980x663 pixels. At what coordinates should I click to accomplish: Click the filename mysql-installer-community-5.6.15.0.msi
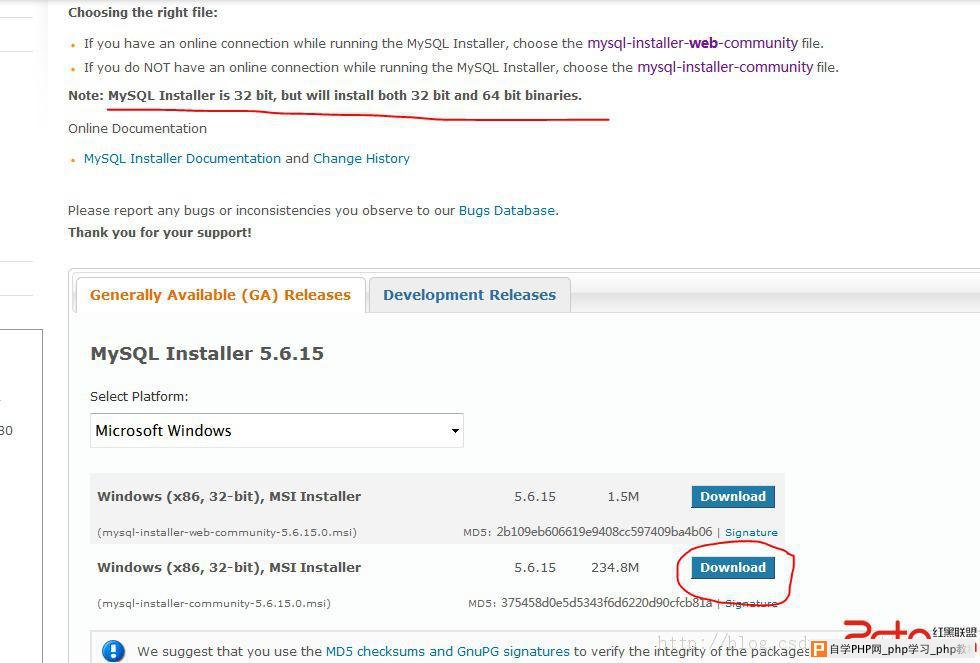pyautogui.click(x=214, y=604)
